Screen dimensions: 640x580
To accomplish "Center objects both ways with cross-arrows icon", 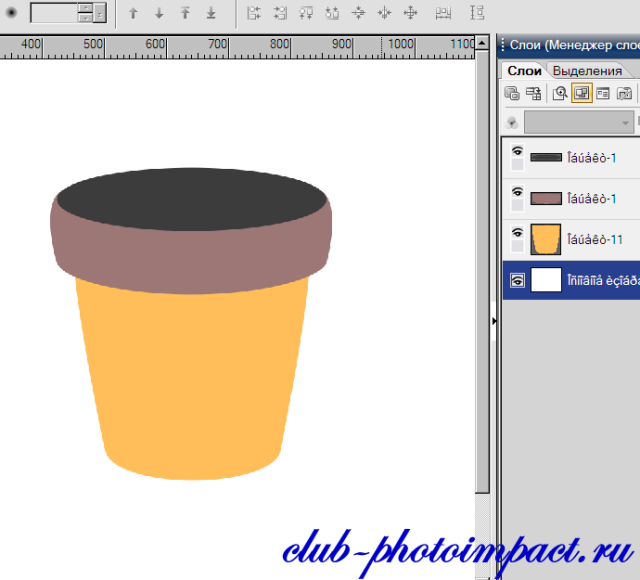I will [x=410, y=13].
